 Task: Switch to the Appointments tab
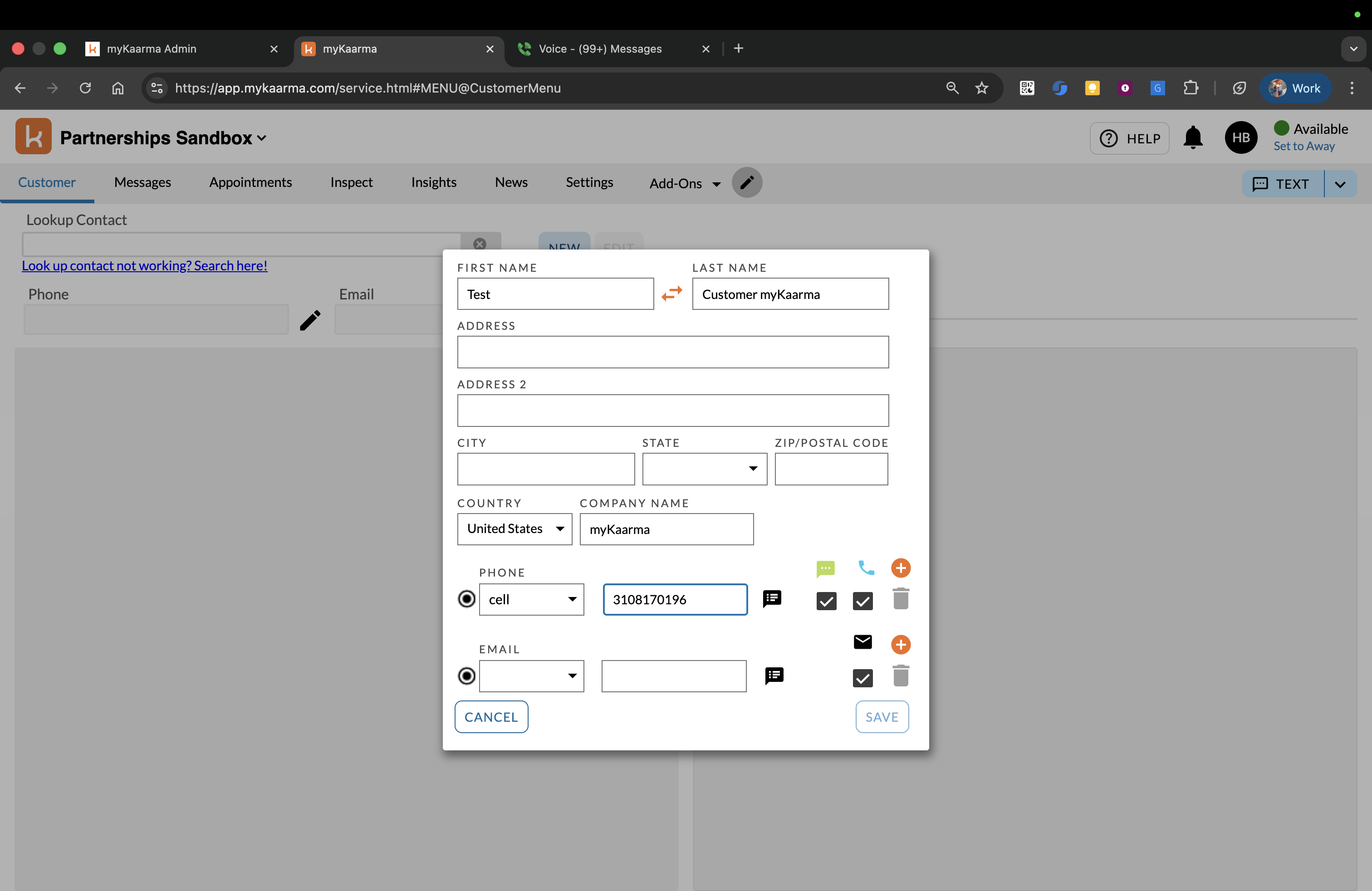point(250,182)
